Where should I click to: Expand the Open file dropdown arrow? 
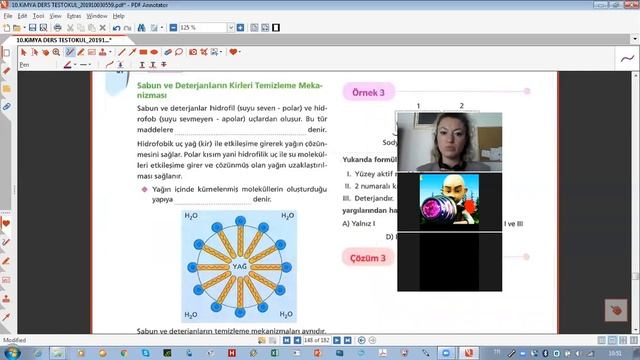coord(24,28)
